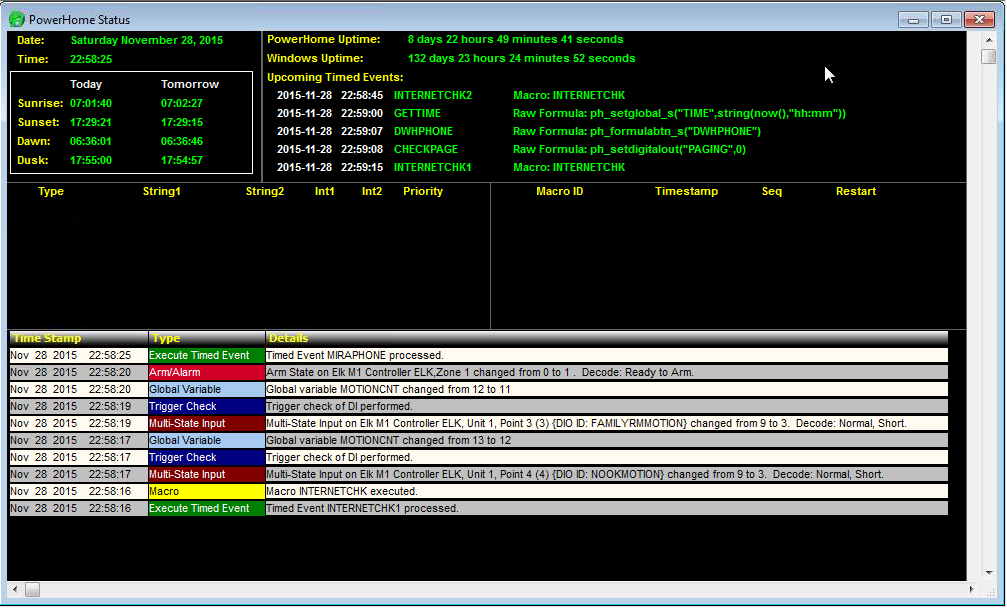Viewport: 1007px width, 608px height.
Task: Select the FAMILYRMMOTION Multi-State Input details
Action: tap(606, 423)
